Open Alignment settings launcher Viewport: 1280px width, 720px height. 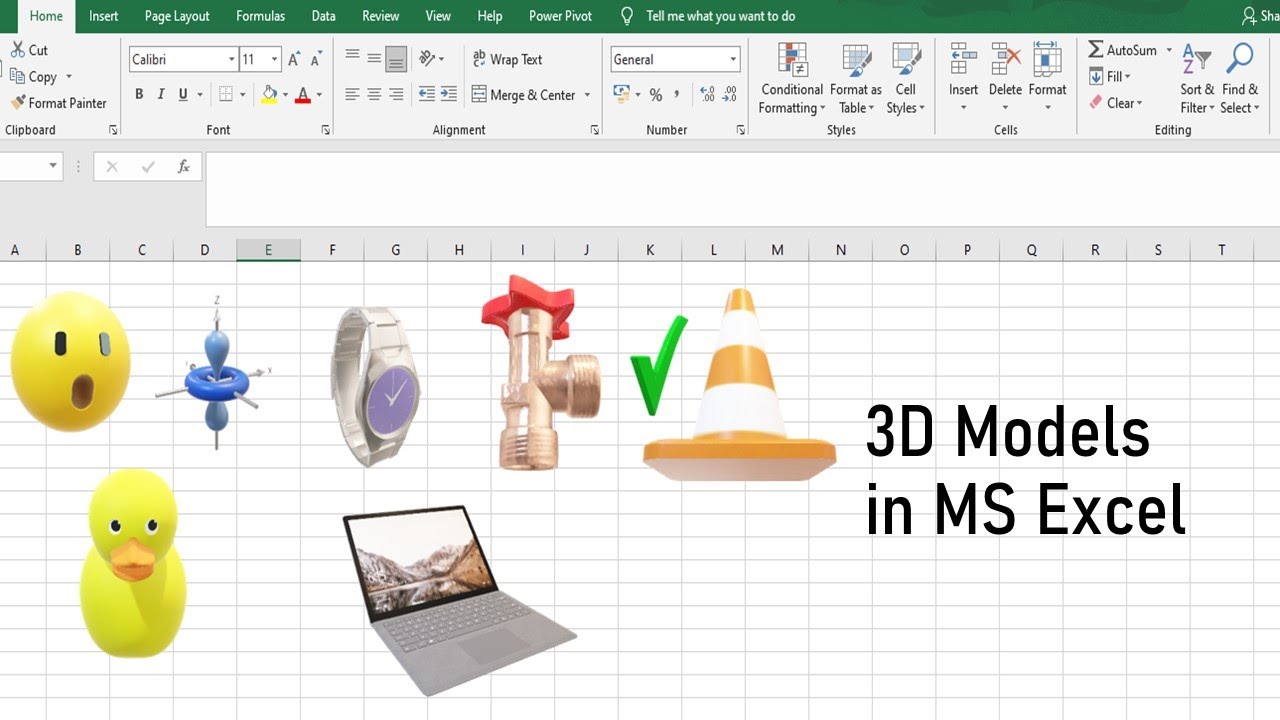pos(595,130)
